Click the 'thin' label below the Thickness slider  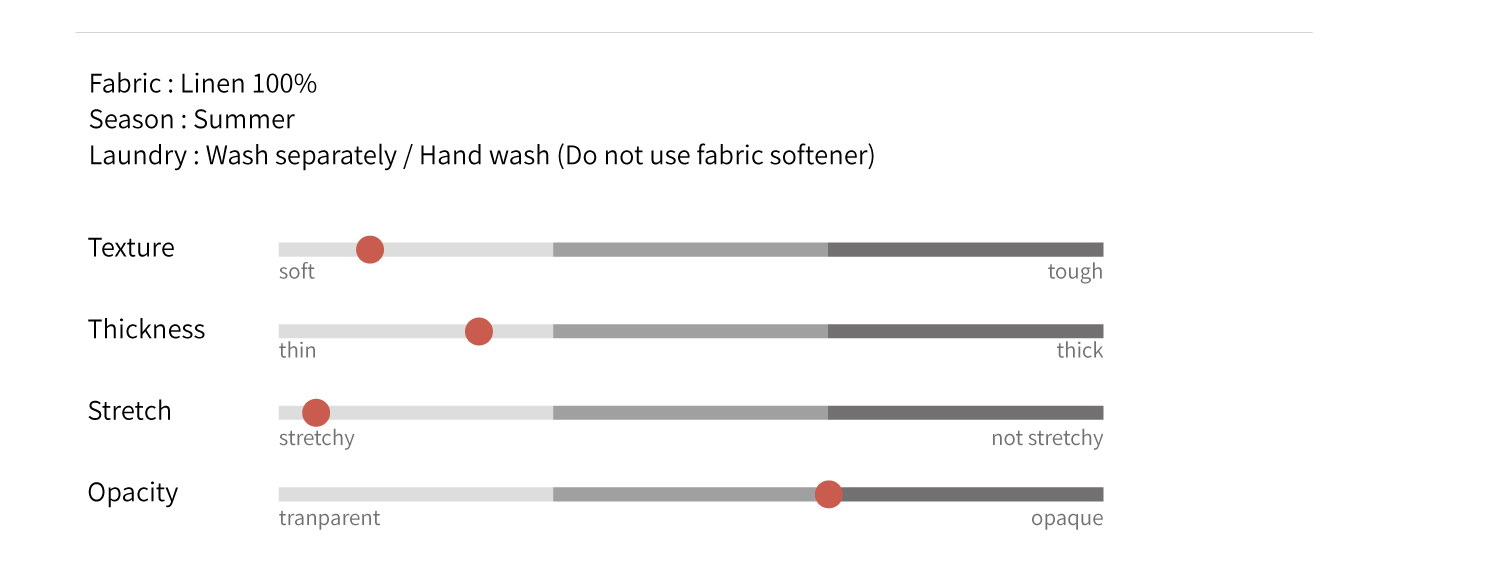pyautogui.click(x=298, y=351)
